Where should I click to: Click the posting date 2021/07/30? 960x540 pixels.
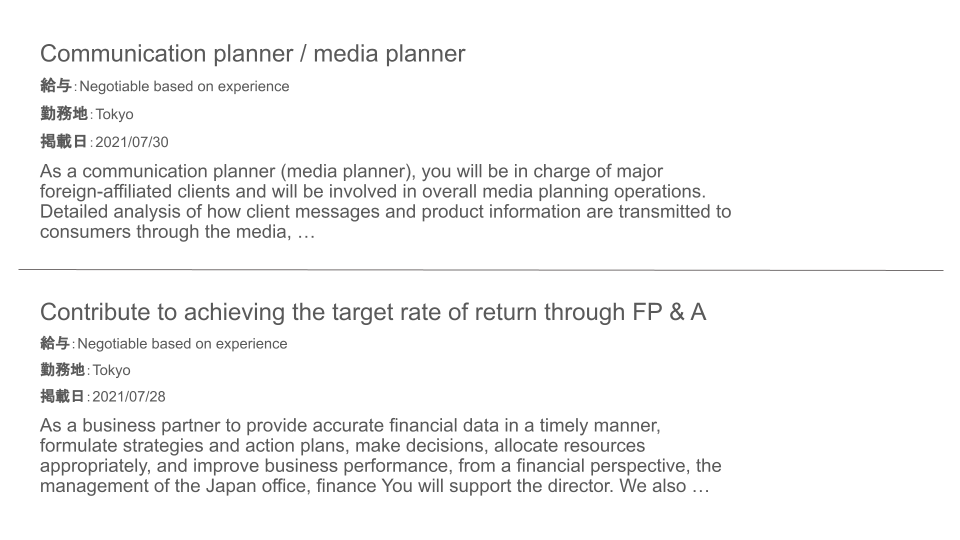pos(132,142)
